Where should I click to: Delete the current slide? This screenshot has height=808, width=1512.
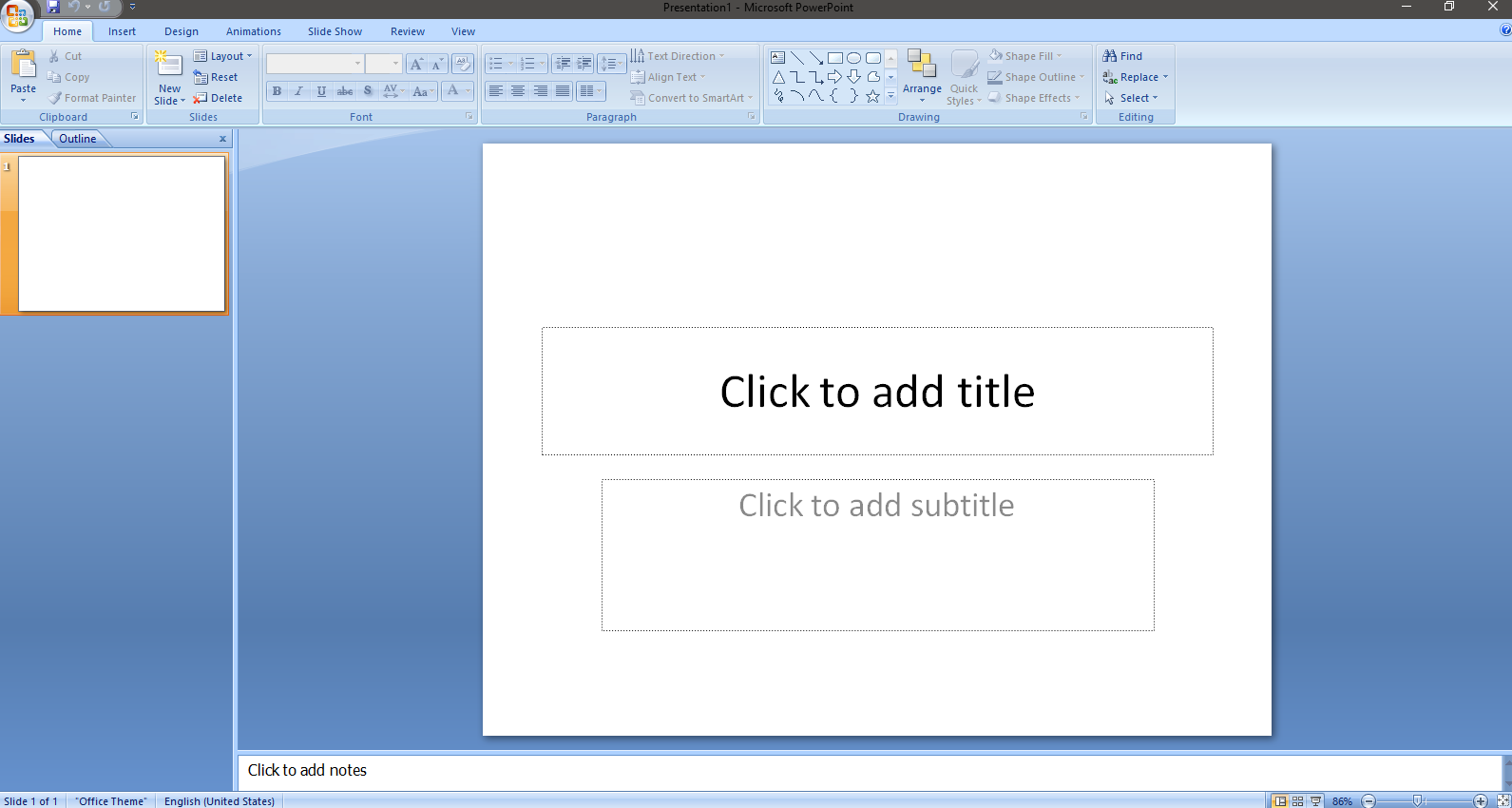[218, 98]
